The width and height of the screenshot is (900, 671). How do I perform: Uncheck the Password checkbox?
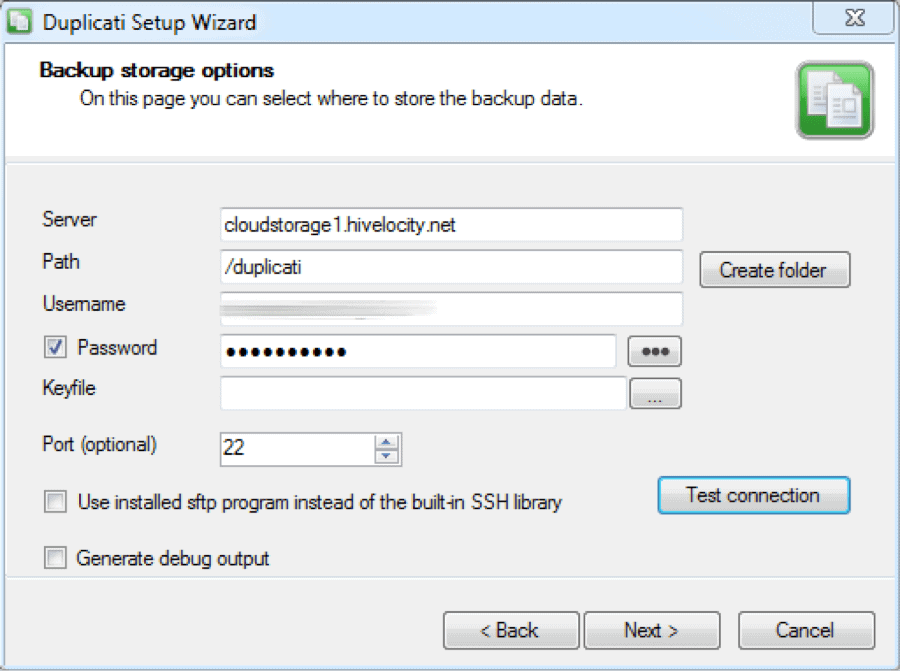click(x=55, y=347)
